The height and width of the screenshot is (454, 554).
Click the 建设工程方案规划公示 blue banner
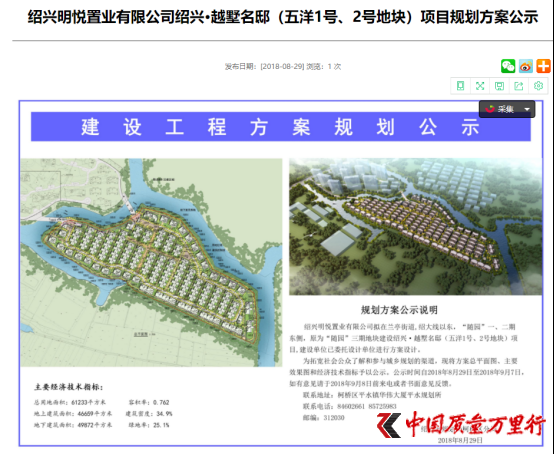pos(281,127)
